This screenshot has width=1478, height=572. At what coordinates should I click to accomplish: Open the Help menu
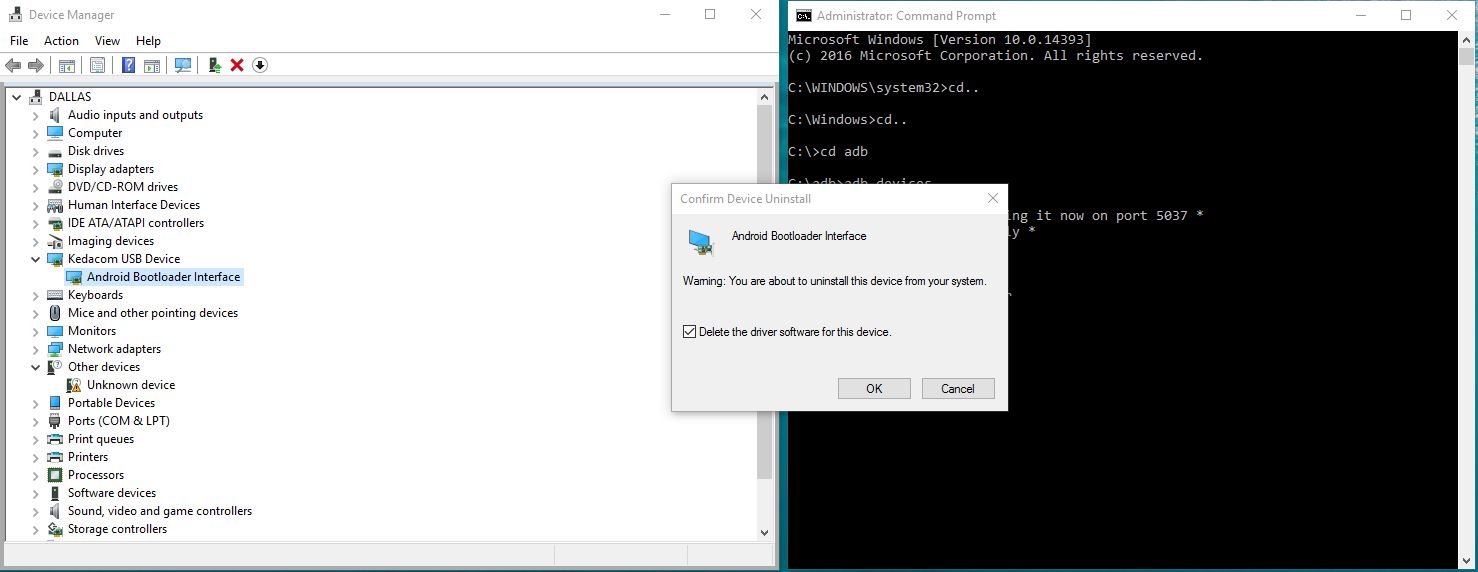[148, 41]
